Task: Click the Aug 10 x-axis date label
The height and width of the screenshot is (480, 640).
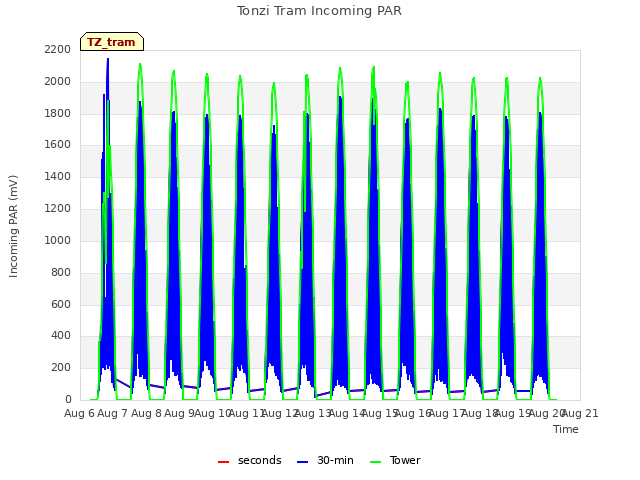Action: pos(213,413)
